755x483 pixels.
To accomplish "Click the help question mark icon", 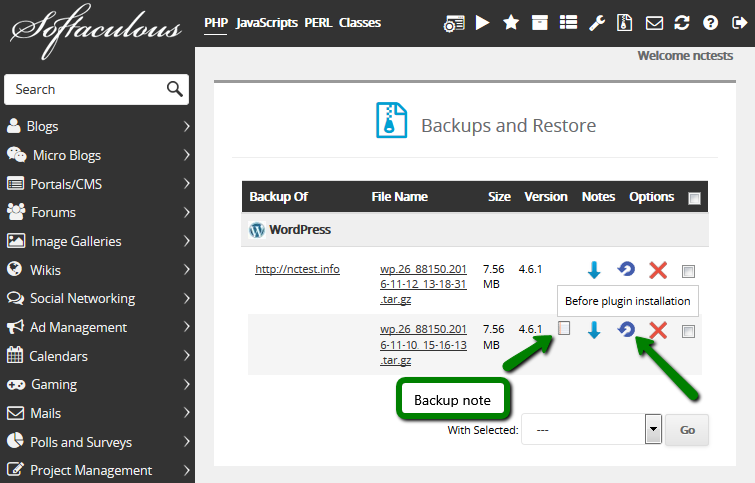I will coord(710,23).
